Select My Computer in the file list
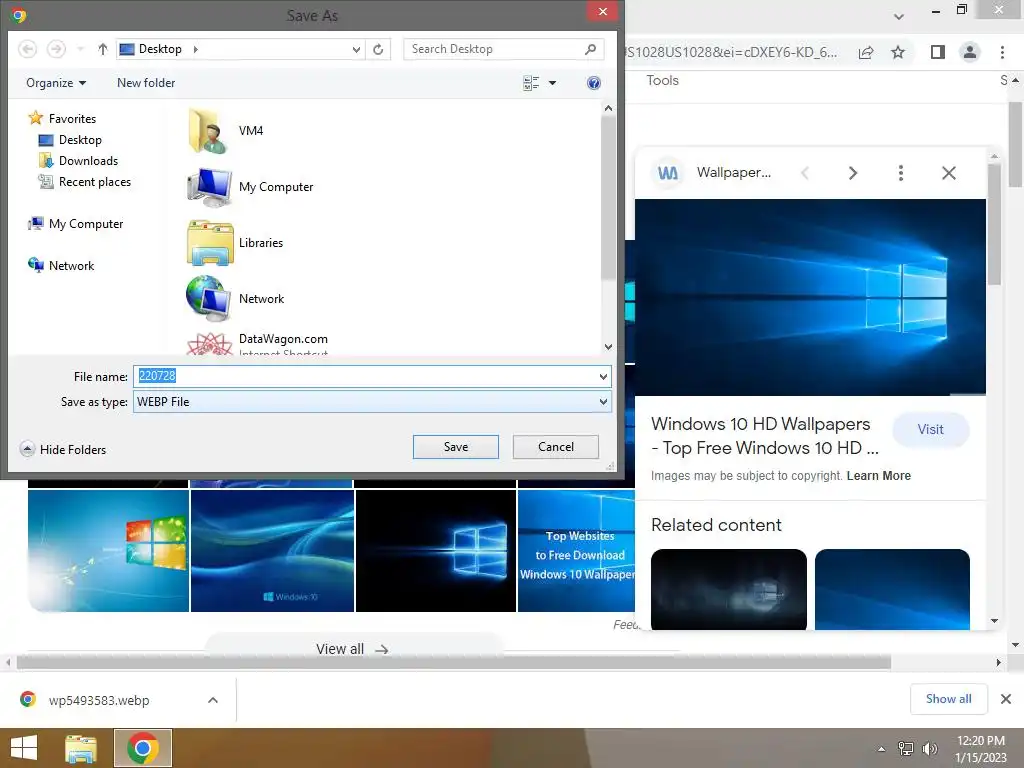Image resolution: width=1024 pixels, height=768 pixels. [250, 187]
